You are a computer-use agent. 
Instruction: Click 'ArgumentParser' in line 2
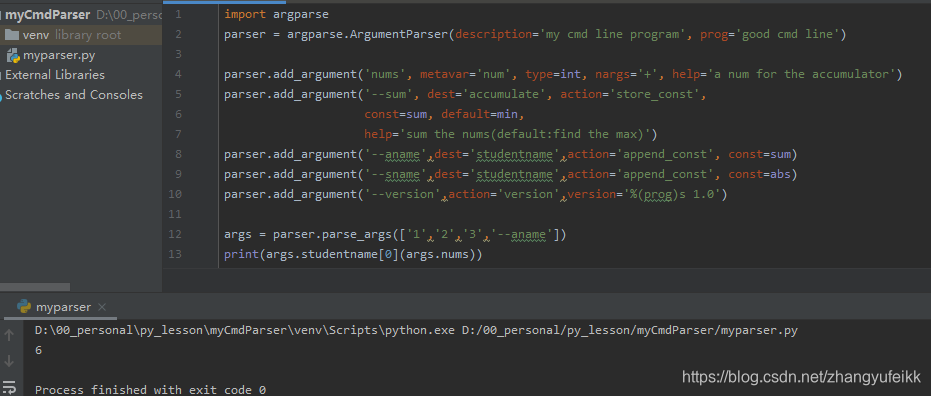click(x=397, y=34)
